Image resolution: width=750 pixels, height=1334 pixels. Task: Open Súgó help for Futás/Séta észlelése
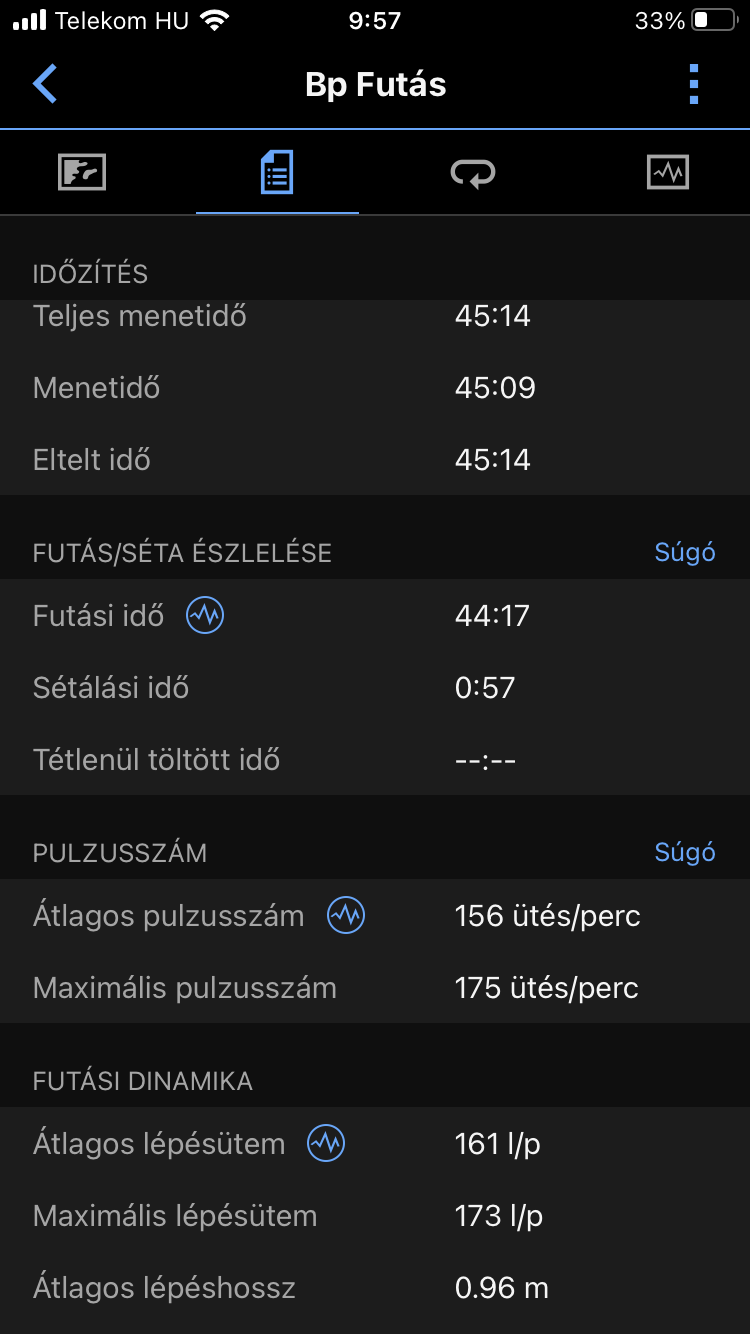(x=685, y=552)
